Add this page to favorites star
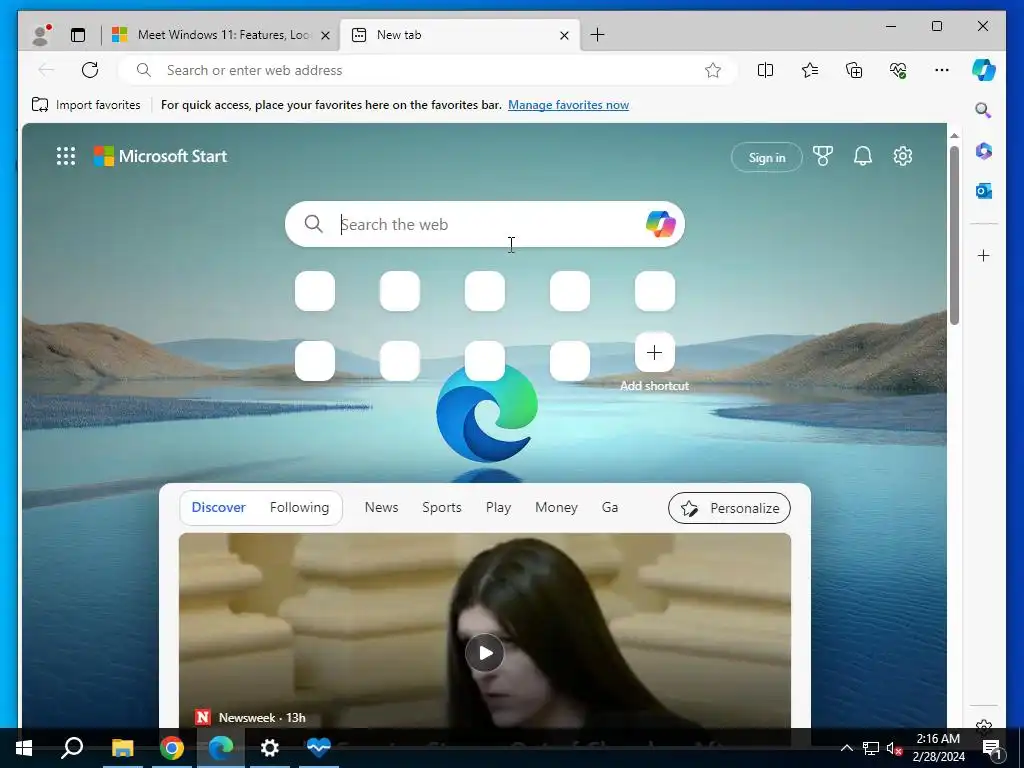The image size is (1024, 768). pos(712,70)
